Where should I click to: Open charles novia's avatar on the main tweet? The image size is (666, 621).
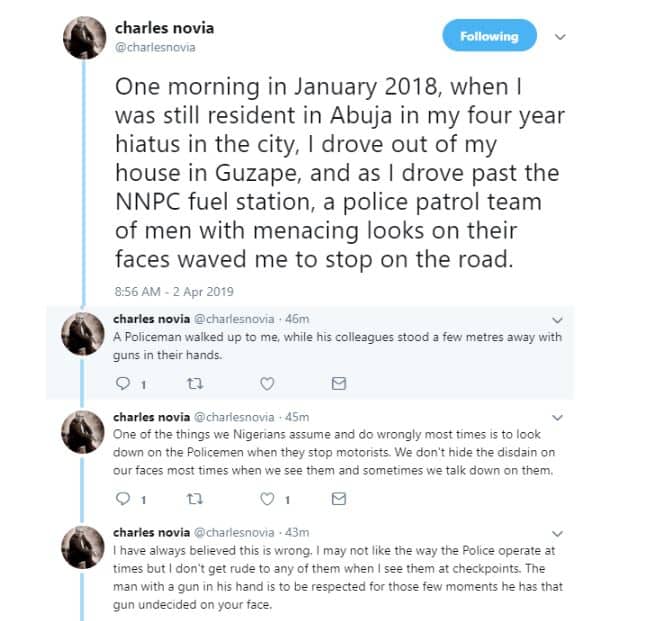pos(83,41)
